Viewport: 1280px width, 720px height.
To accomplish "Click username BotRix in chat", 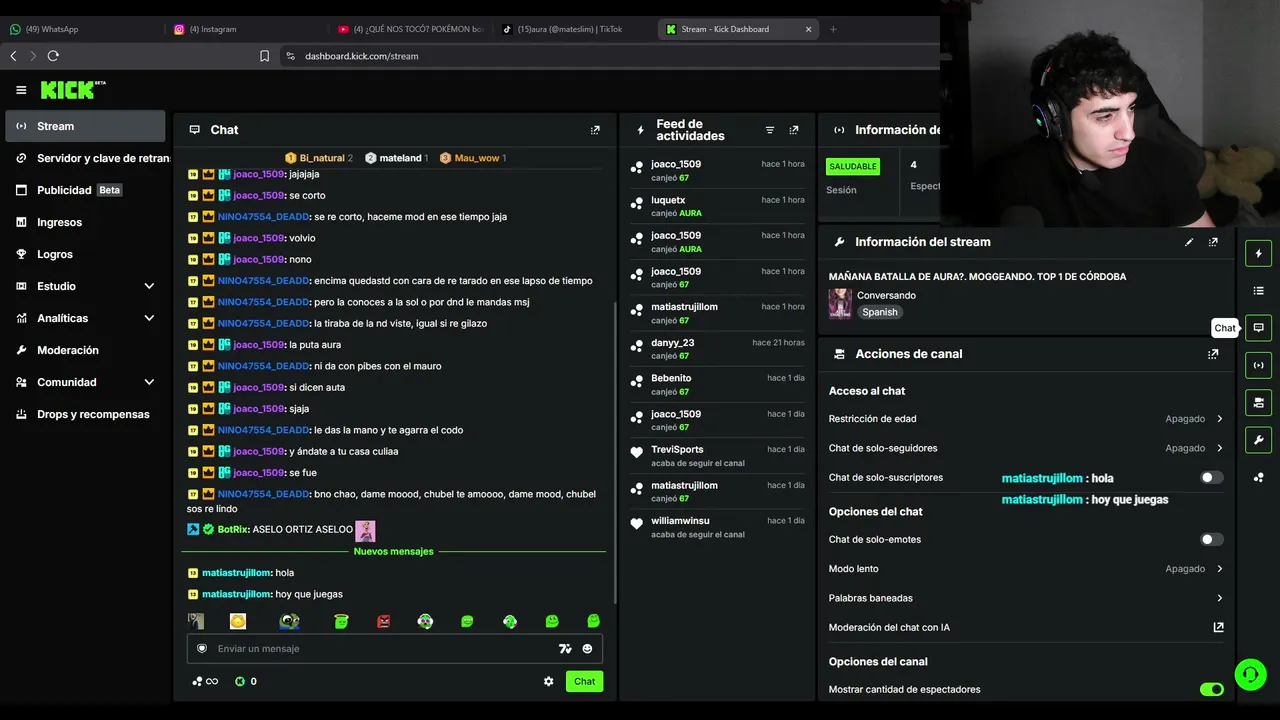I will 232,529.
